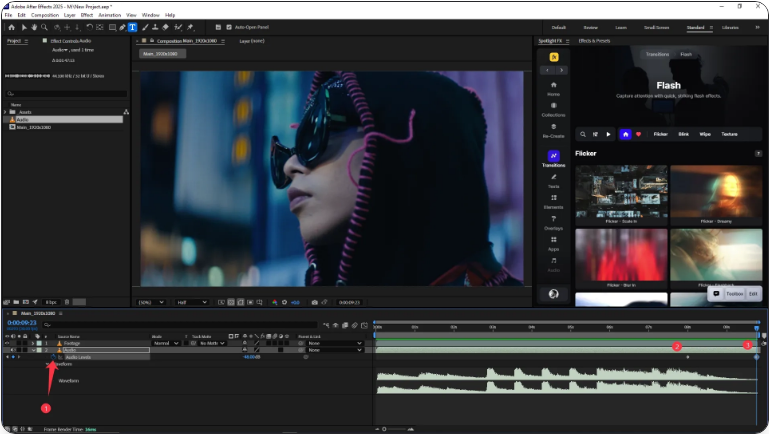Select the Type tool in toolbar
This screenshot has width=769, height=434.
click(132, 27)
